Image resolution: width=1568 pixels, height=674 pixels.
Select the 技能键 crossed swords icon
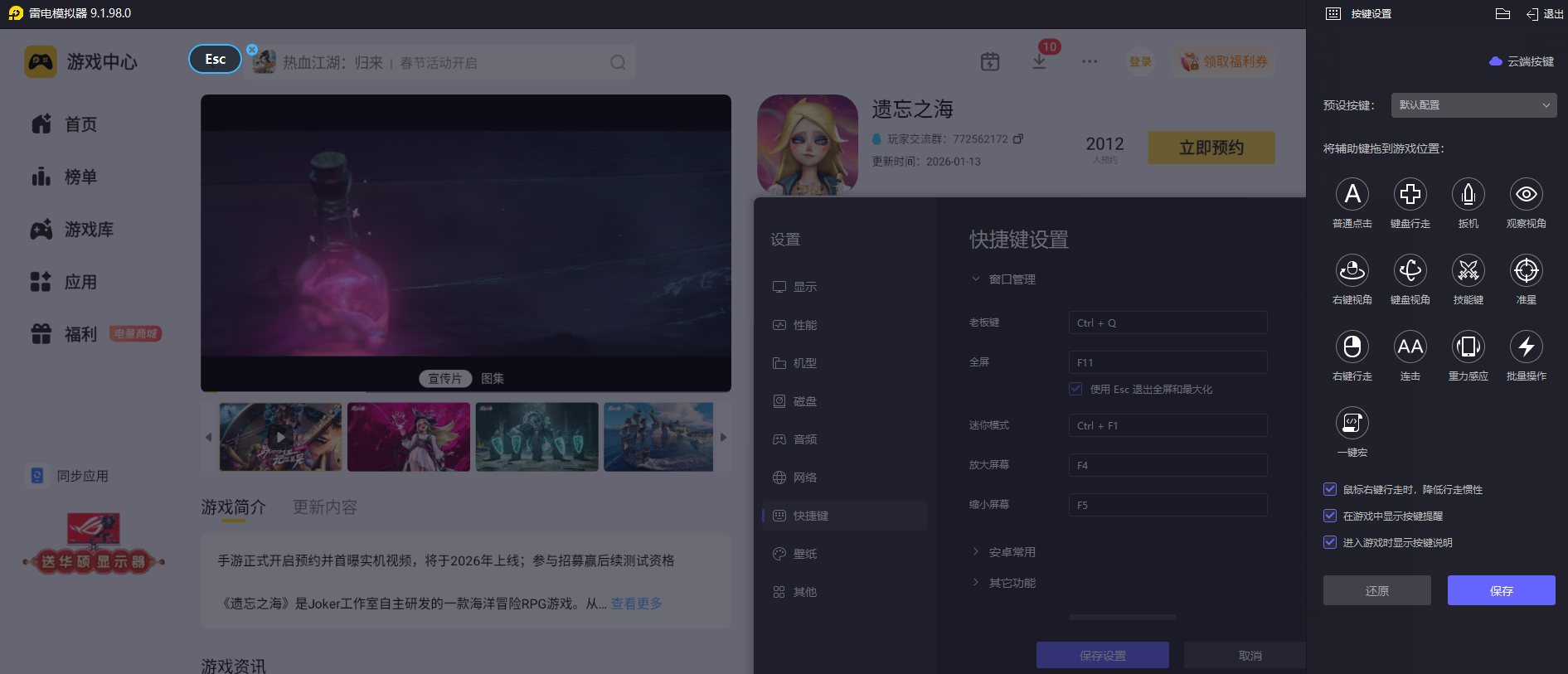pyautogui.click(x=1468, y=271)
